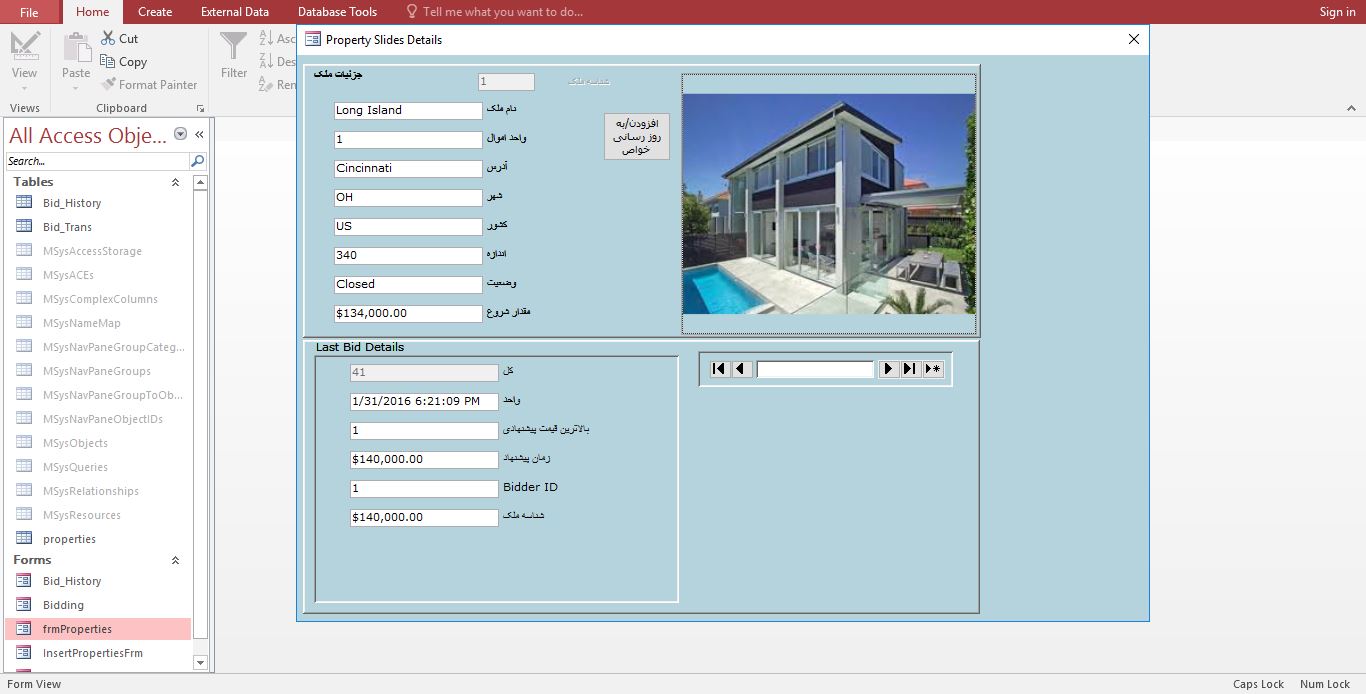Click the Copy command in Clipboard group
1366x694 pixels.
pyautogui.click(x=124, y=62)
